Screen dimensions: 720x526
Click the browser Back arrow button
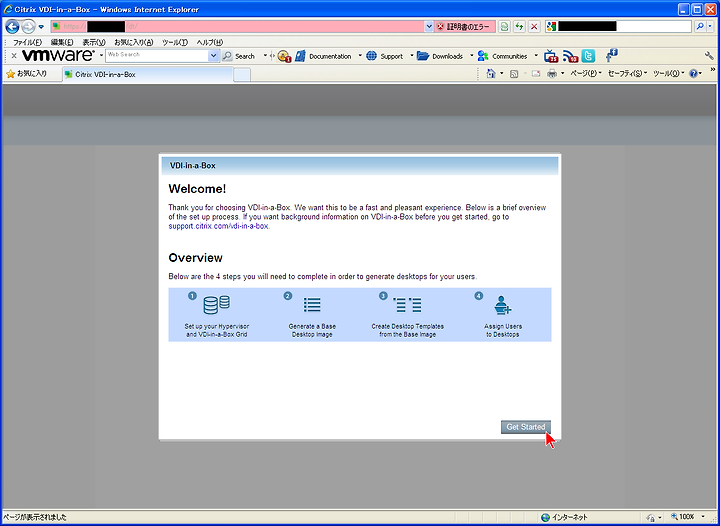(x=12, y=27)
